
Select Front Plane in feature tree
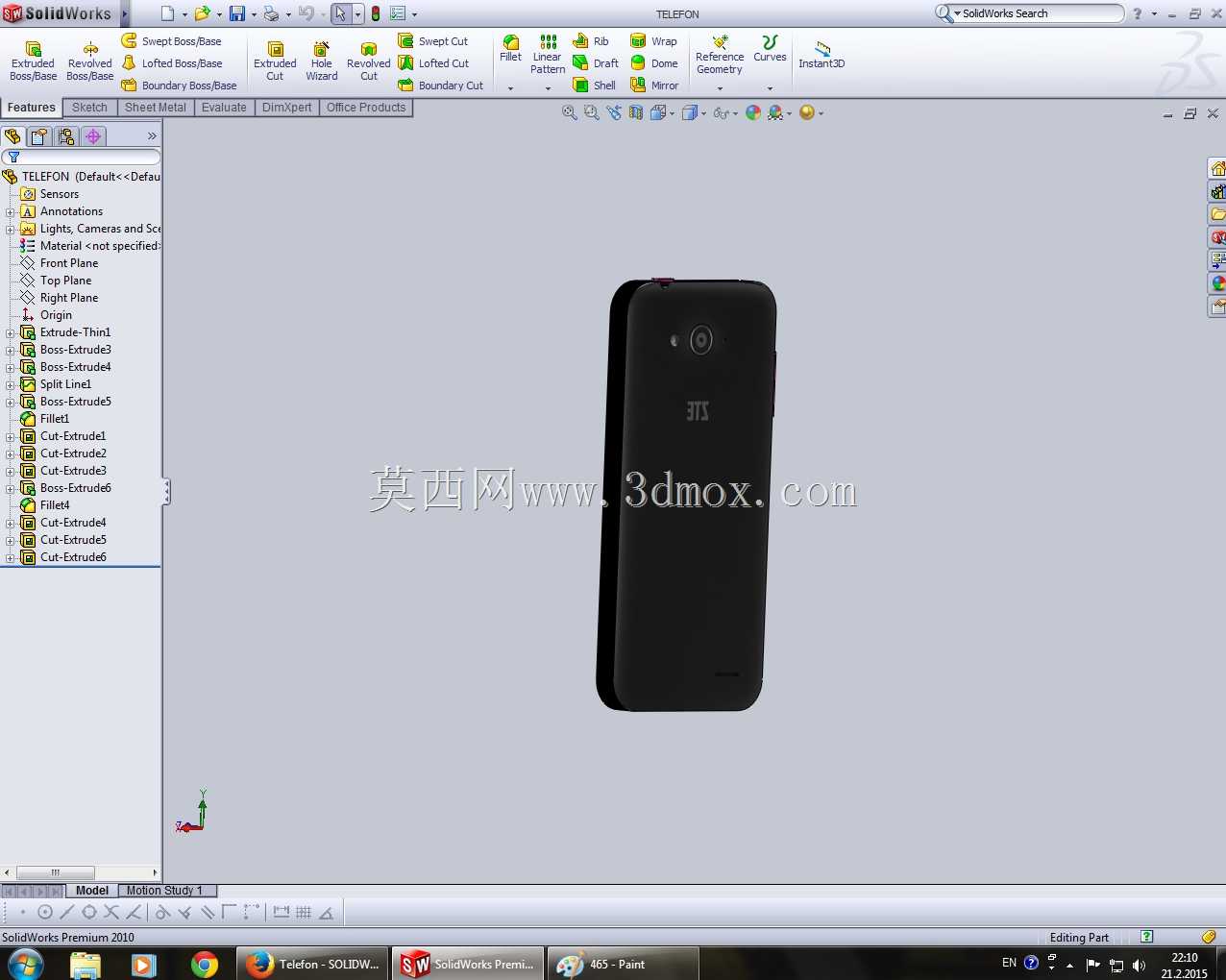pyautogui.click(x=69, y=263)
